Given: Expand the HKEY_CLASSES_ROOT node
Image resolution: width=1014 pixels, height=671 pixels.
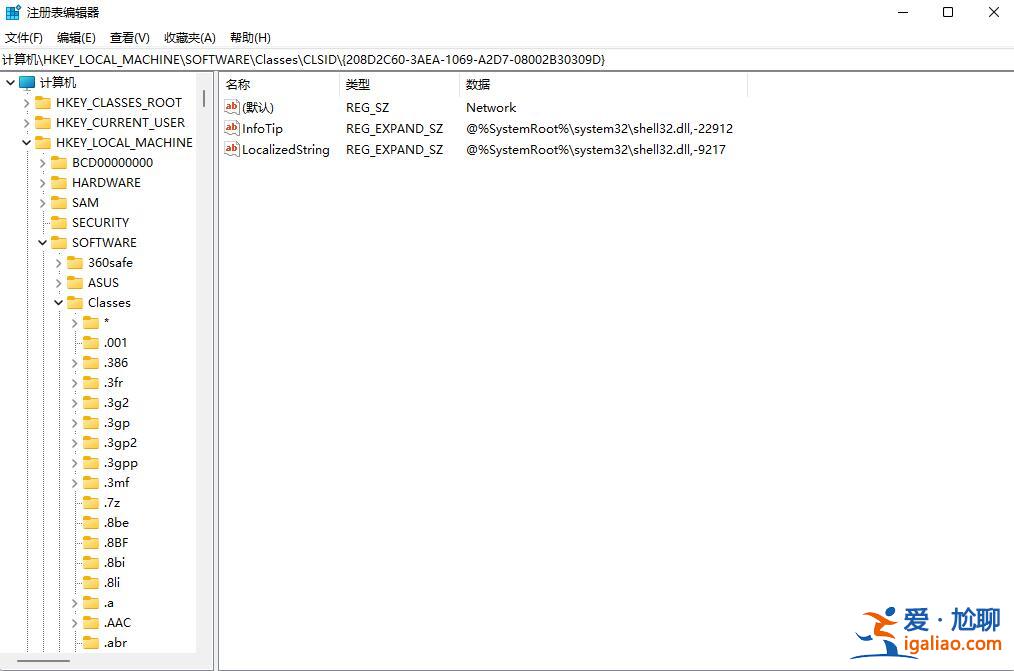Looking at the screenshot, I should tap(27, 102).
